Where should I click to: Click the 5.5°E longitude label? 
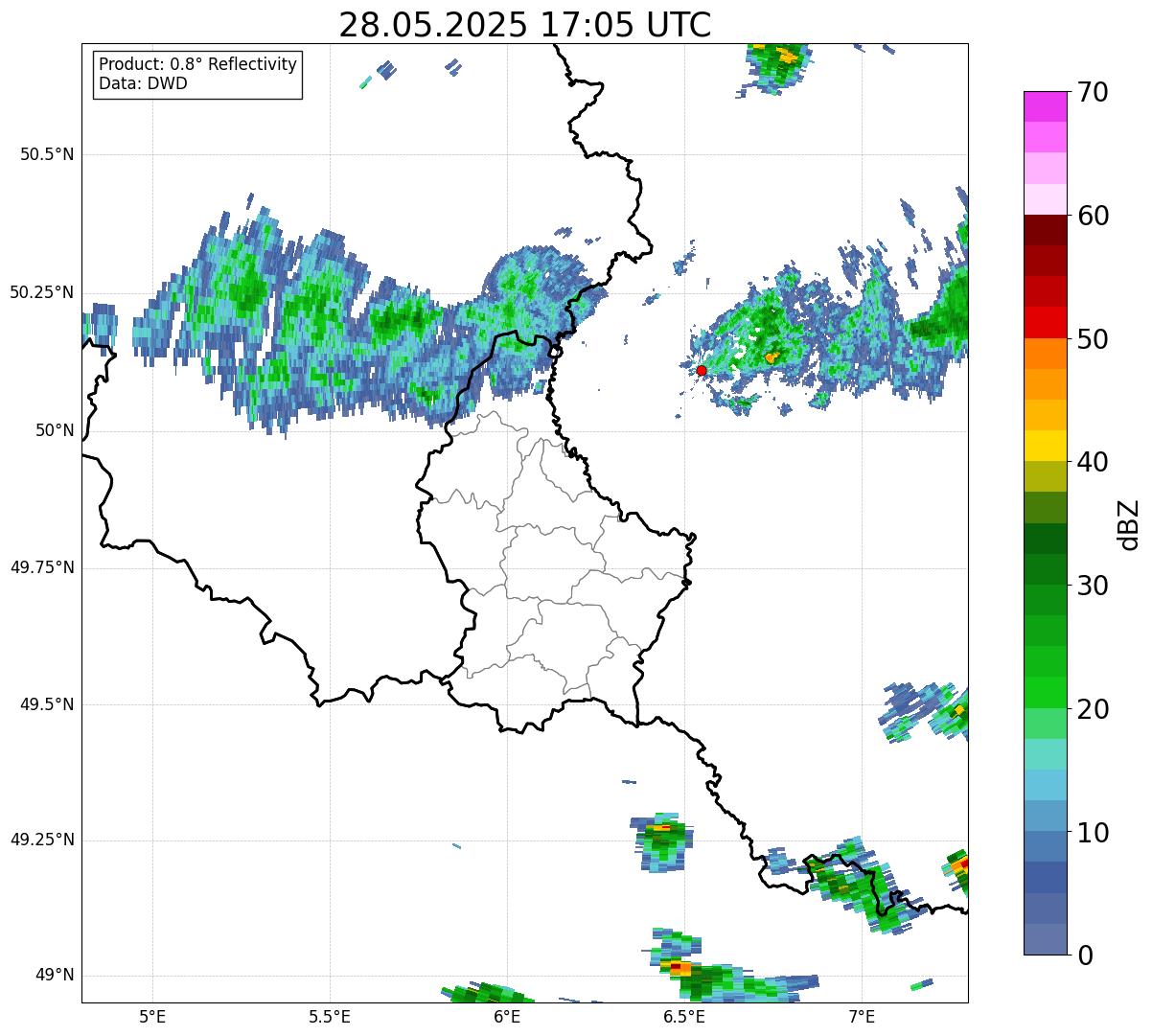pos(330,1017)
